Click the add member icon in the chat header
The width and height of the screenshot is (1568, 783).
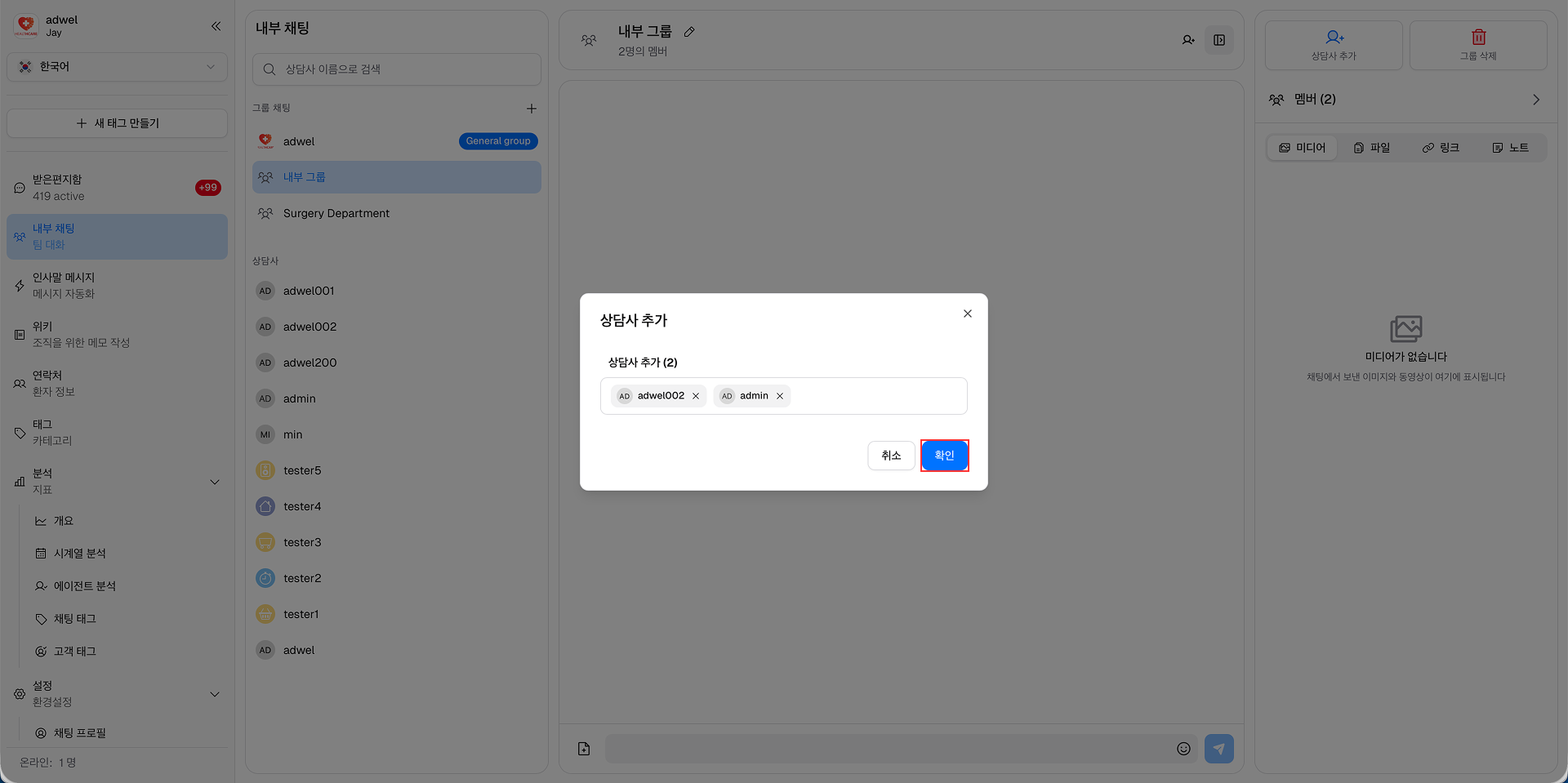click(x=1188, y=39)
